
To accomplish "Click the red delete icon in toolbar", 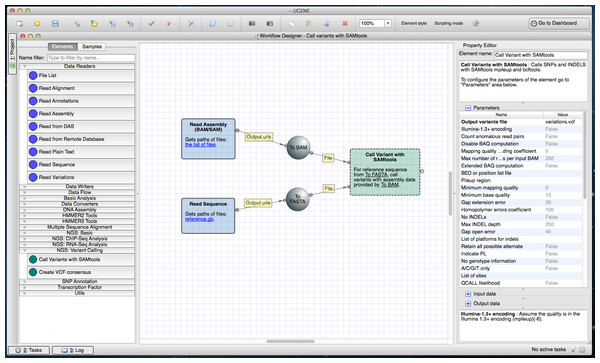I will [345, 24].
